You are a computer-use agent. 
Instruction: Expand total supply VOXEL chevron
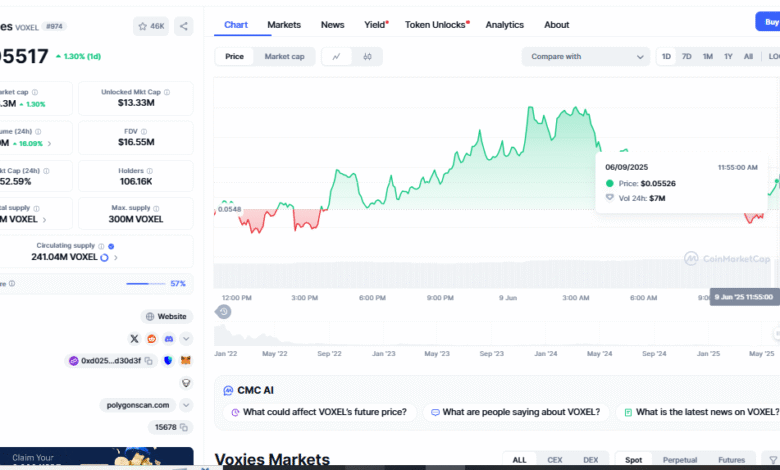tap(44, 220)
